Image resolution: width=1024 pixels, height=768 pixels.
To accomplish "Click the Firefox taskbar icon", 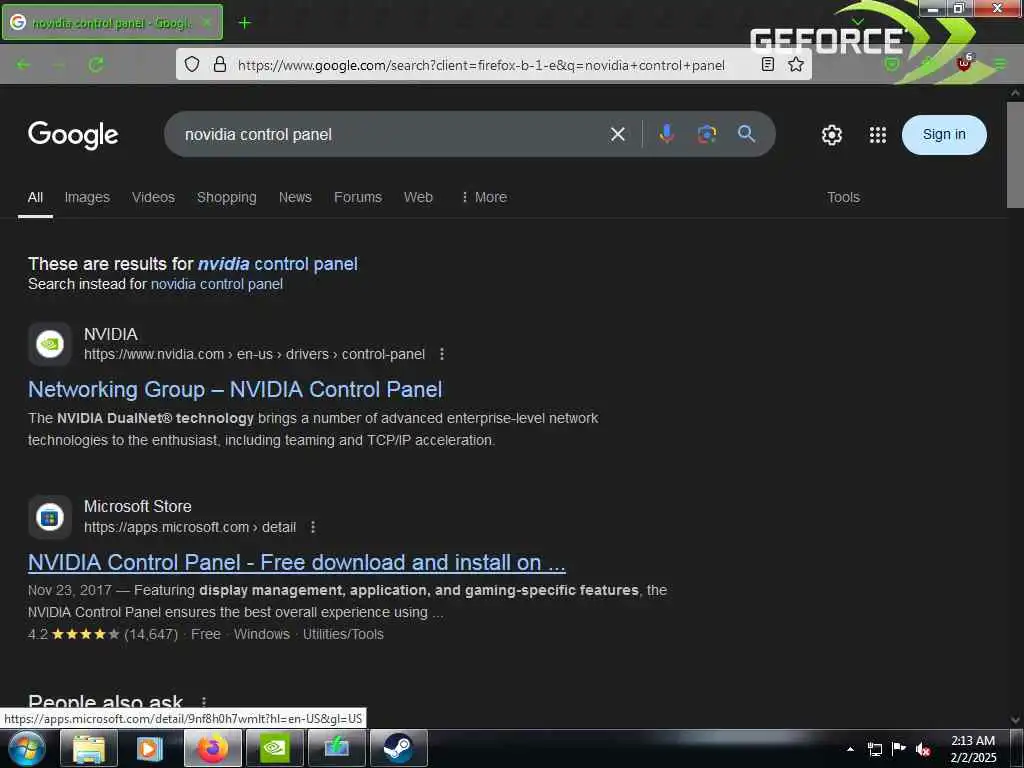I will [x=212, y=748].
